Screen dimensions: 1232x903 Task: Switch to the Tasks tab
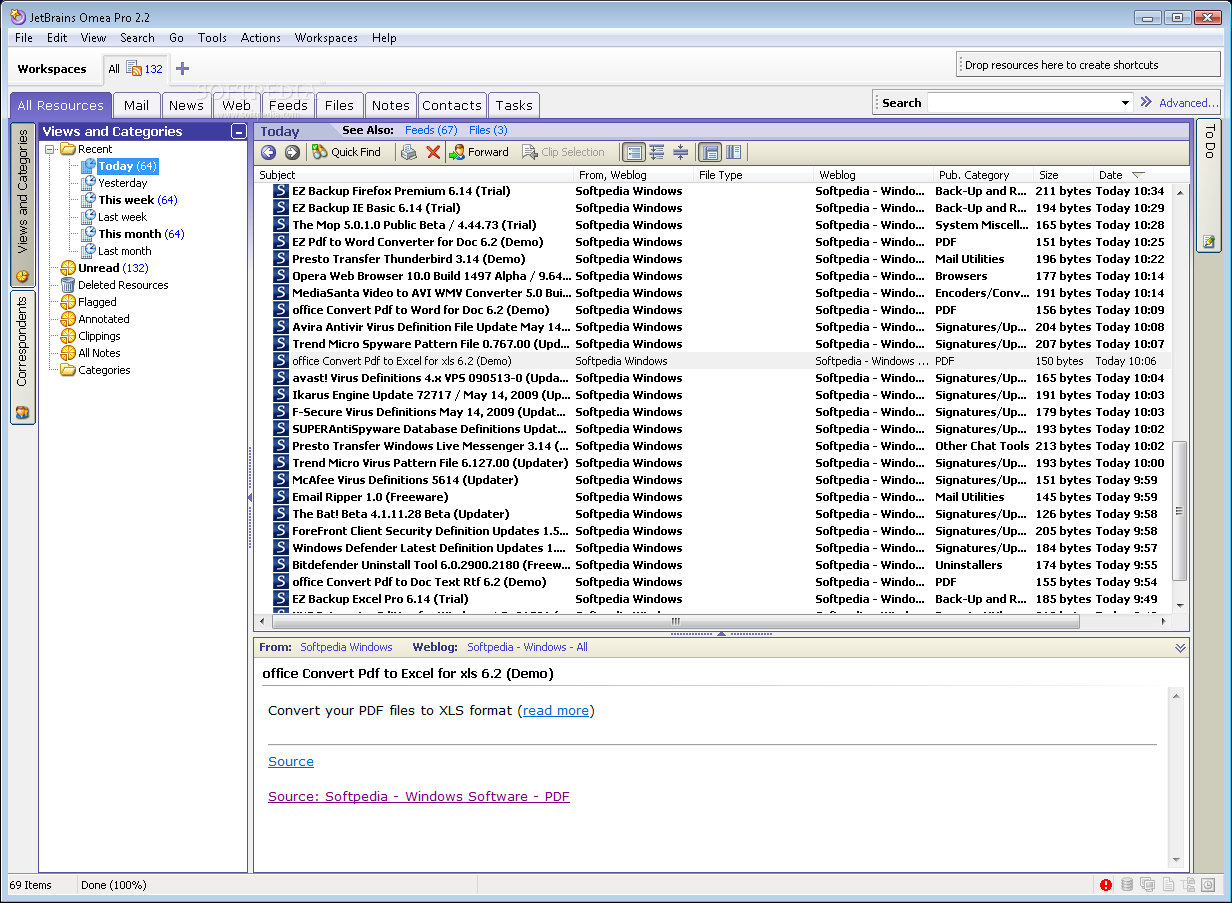point(514,105)
